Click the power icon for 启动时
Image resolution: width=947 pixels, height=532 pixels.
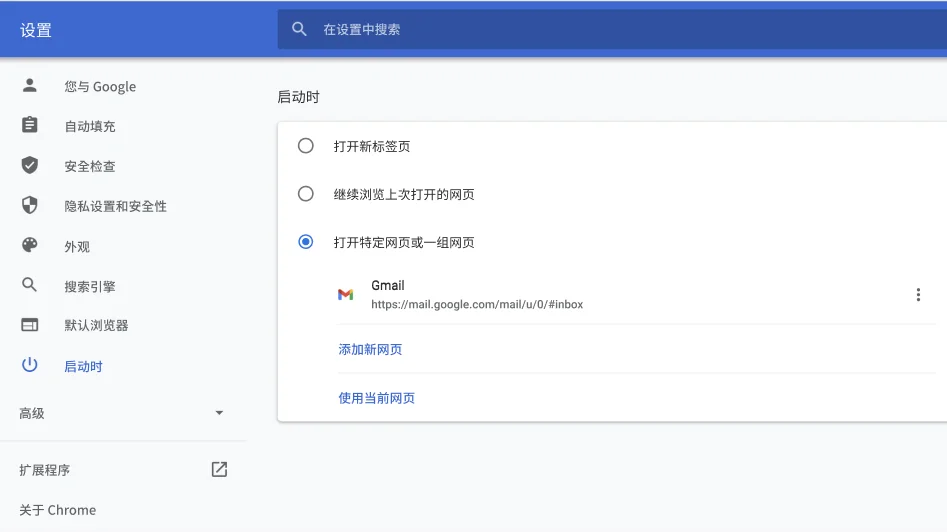coord(30,366)
